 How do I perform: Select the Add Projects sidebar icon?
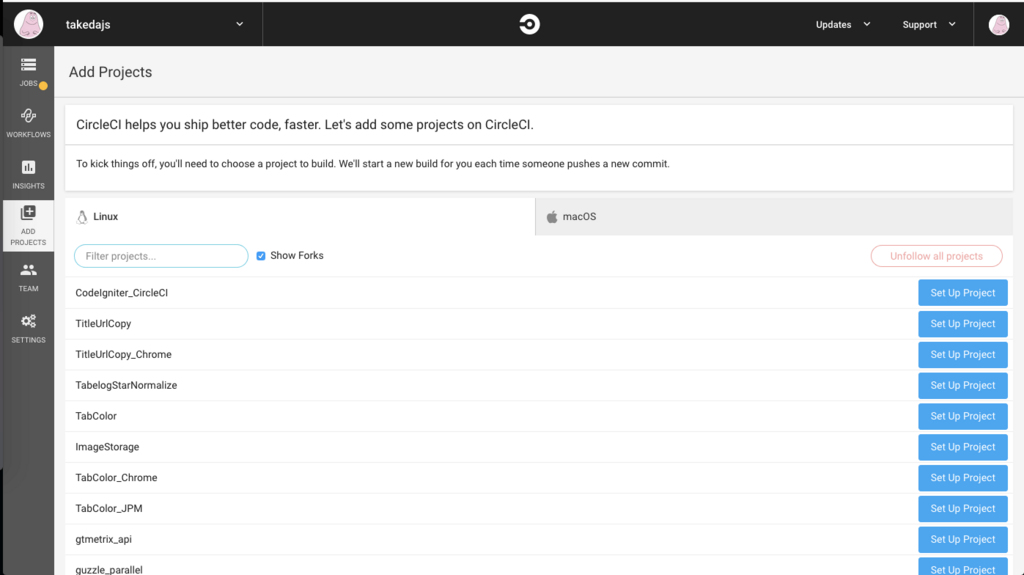[28, 213]
